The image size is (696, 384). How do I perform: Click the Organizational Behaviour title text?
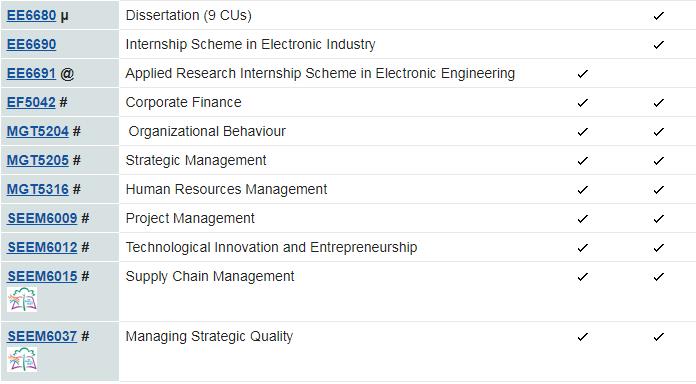[207, 131]
